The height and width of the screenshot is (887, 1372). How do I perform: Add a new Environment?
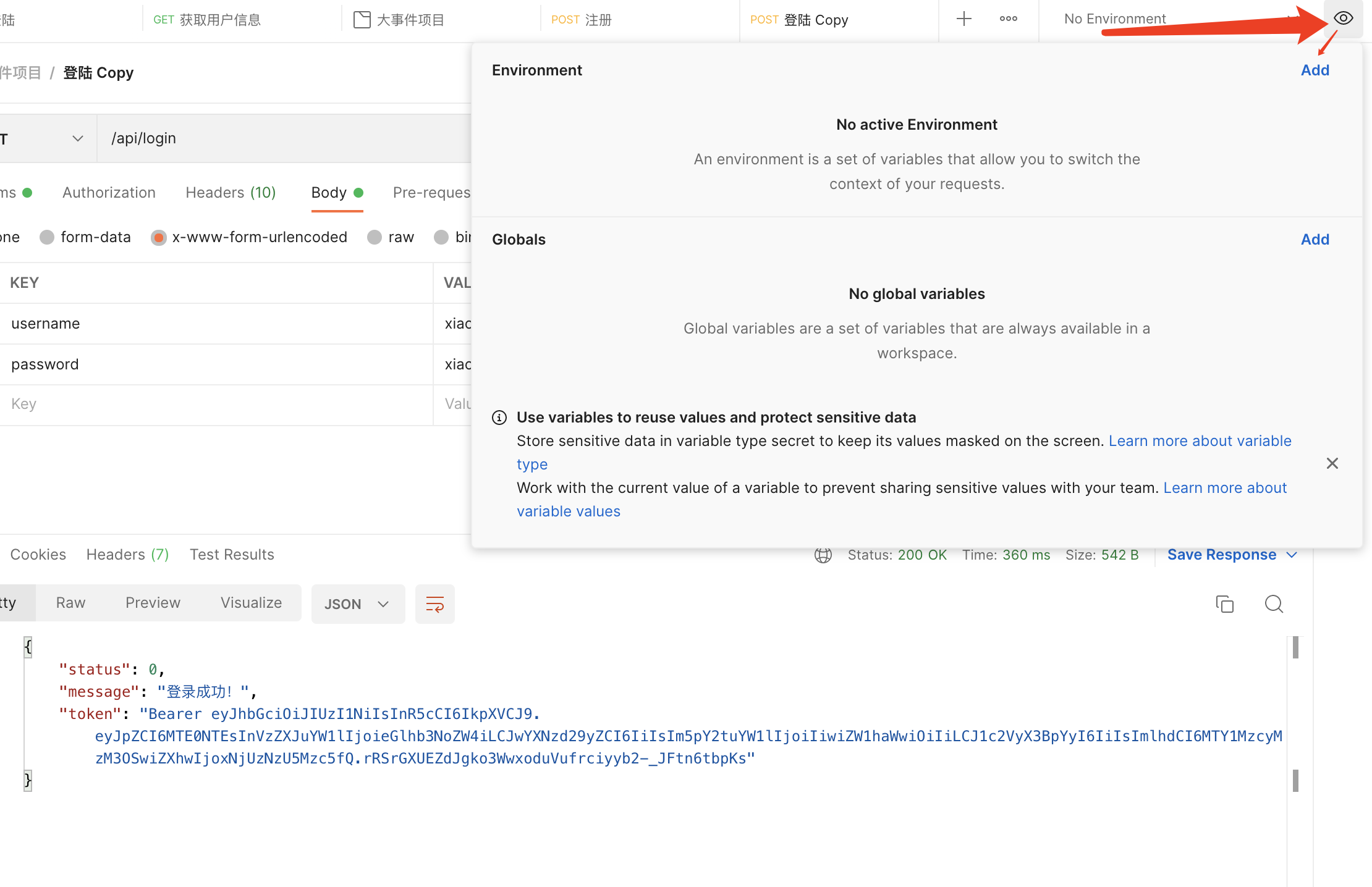pyautogui.click(x=1315, y=70)
